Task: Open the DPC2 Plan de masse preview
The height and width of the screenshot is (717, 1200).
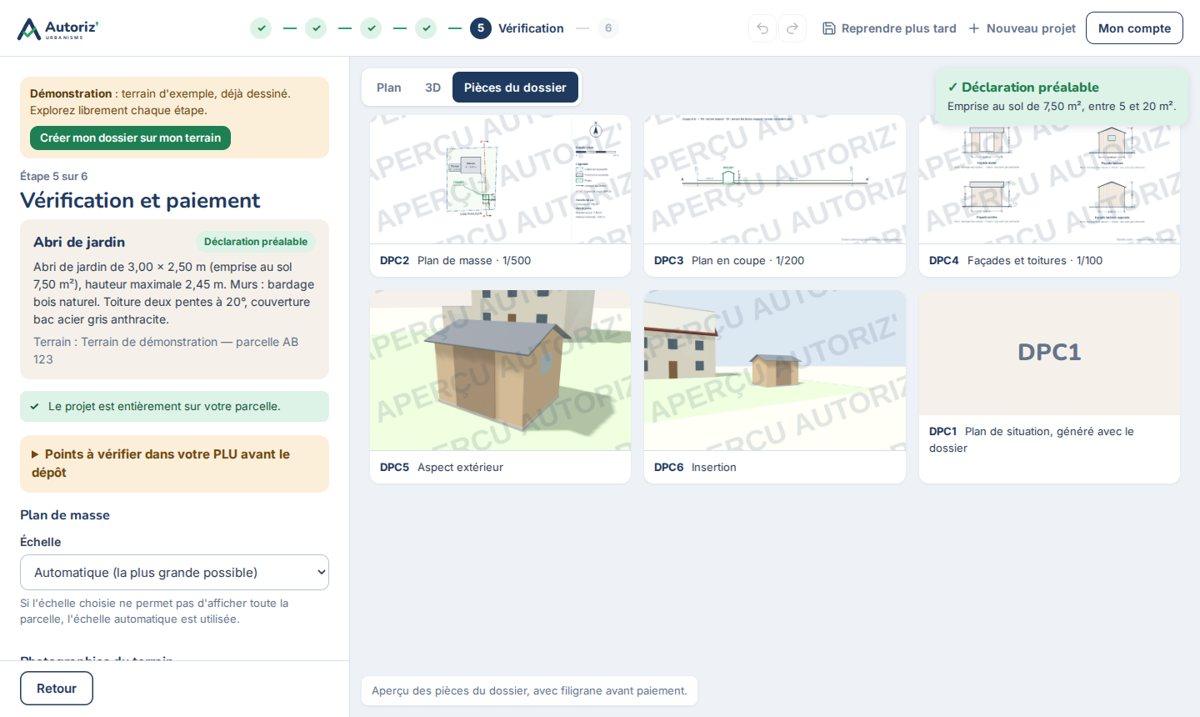Action: 500,196
